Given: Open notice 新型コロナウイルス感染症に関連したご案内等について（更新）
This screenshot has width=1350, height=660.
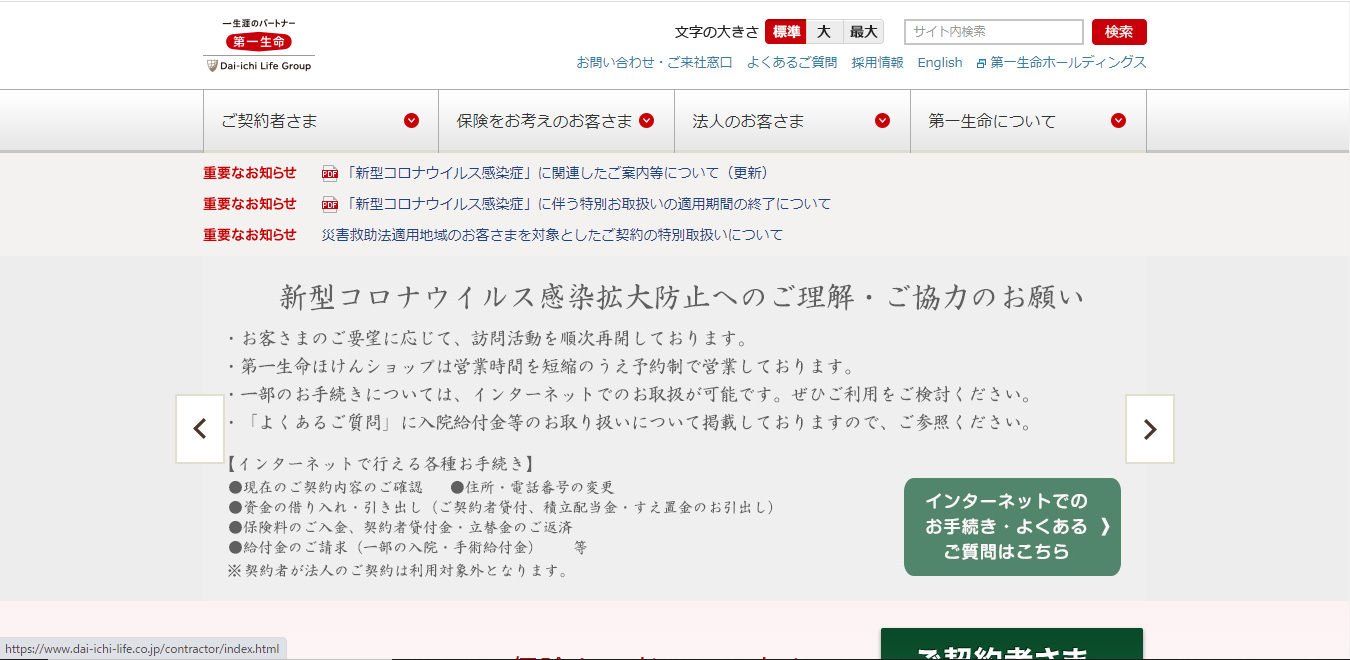Looking at the screenshot, I should point(556,173).
